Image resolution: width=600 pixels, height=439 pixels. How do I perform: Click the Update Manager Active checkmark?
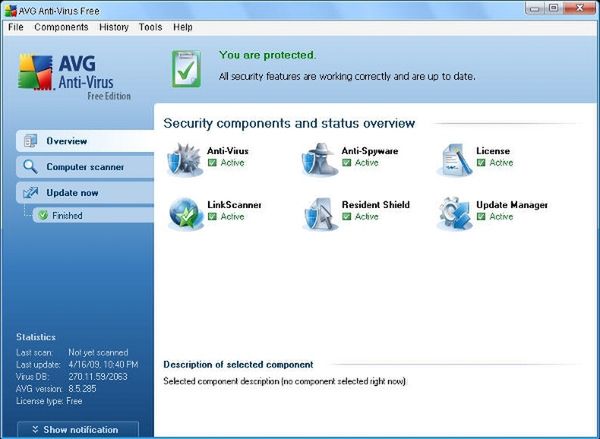click(x=481, y=217)
